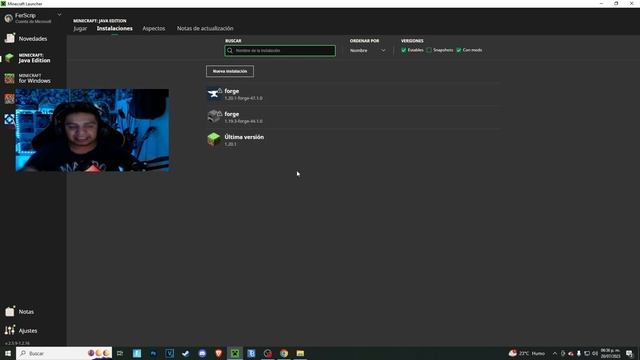This screenshot has width=640, height=360.
Task: Open the Notas section in sidebar
Action: click(x=20, y=311)
